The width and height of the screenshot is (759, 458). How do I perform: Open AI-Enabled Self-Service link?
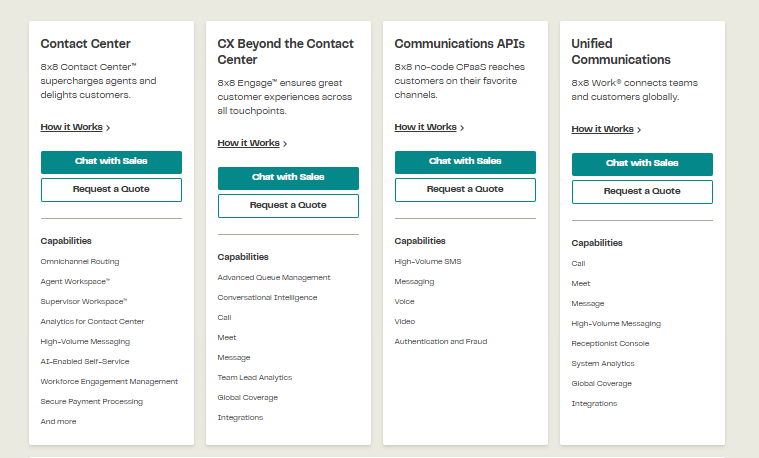(84, 362)
